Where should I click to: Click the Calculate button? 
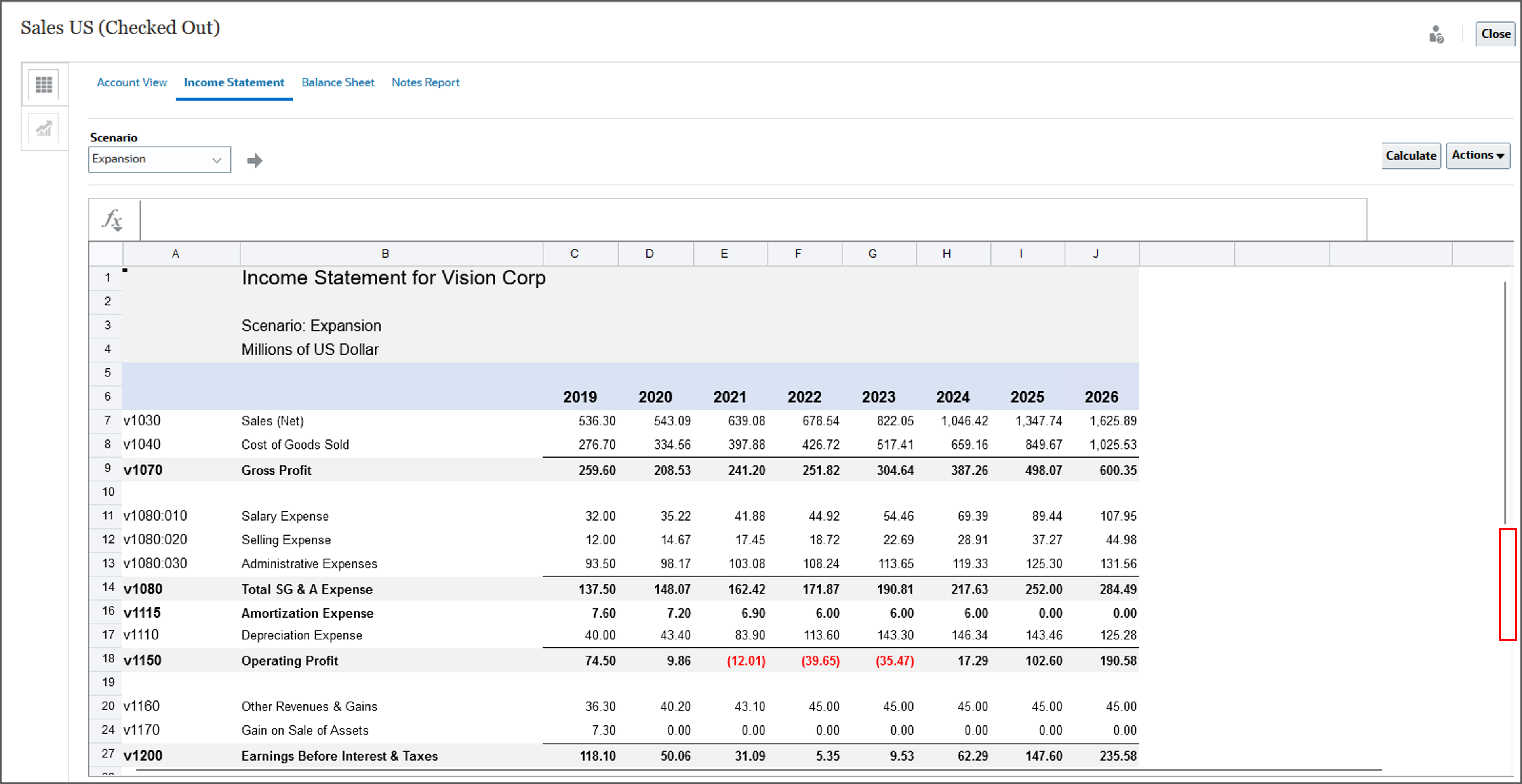pos(1411,156)
